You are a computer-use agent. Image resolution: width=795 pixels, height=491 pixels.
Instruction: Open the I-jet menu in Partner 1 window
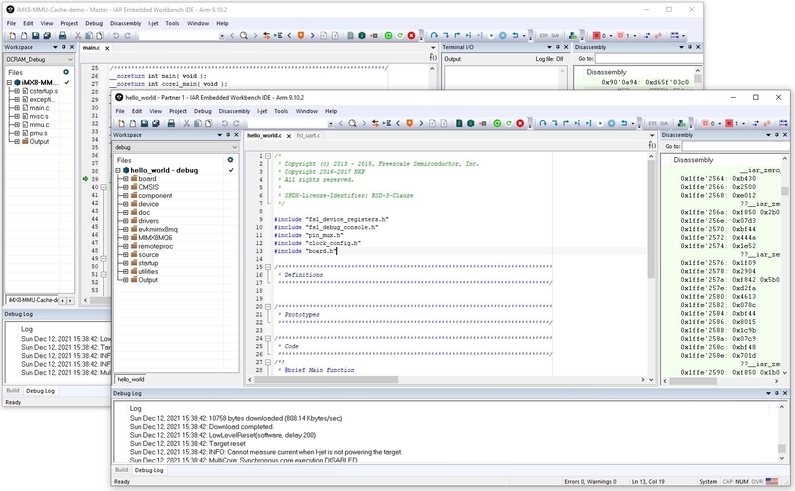[262, 111]
